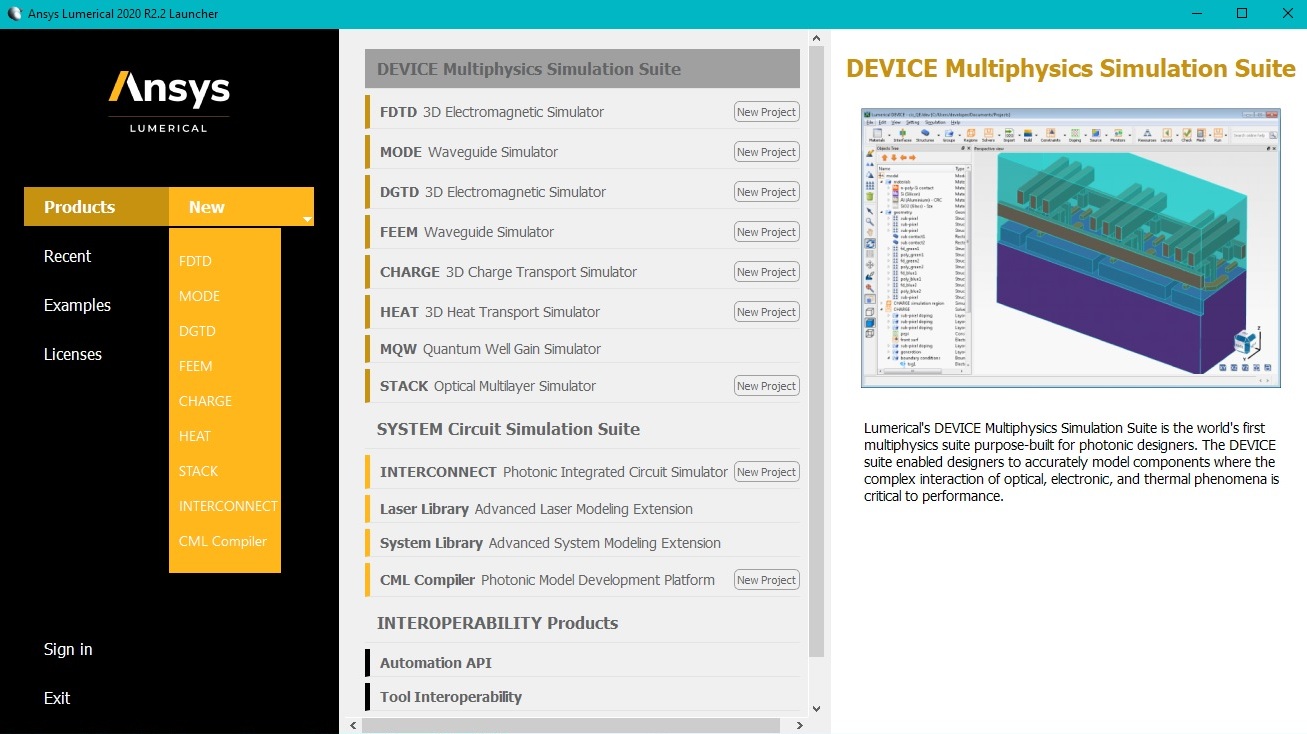The width and height of the screenshot is (1307, 734).
Task: Open the Automation API entry
Action: [436, 663]
